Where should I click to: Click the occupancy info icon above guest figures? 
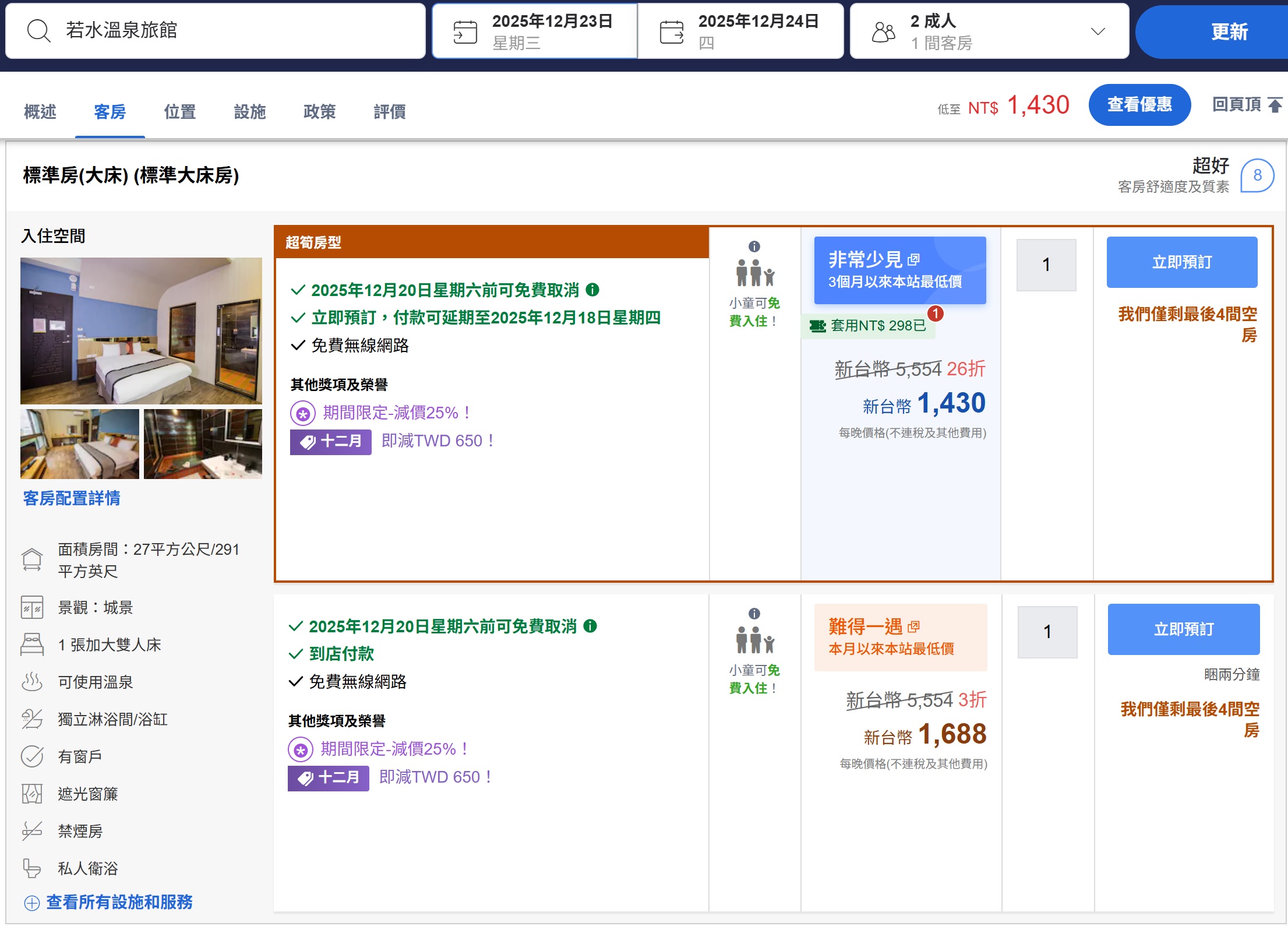[x=755, y=247]
